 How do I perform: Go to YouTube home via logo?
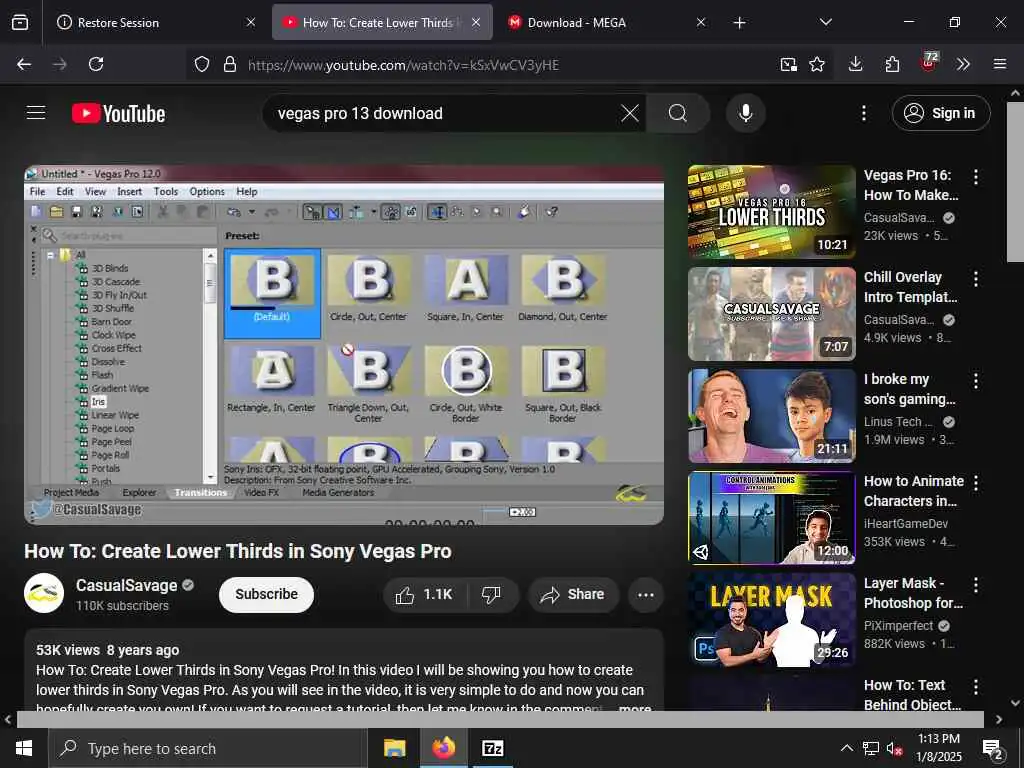click(x=118, y=114)
